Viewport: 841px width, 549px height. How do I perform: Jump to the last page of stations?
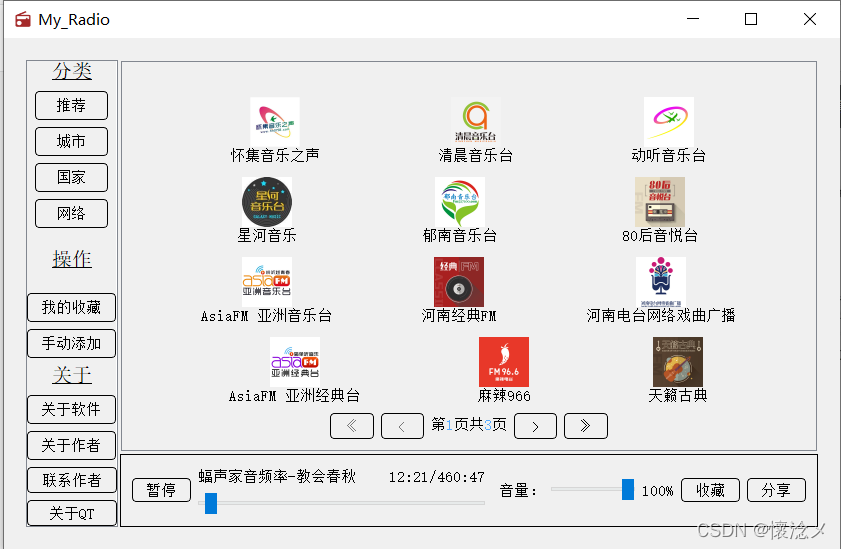[x=586, y=426]
